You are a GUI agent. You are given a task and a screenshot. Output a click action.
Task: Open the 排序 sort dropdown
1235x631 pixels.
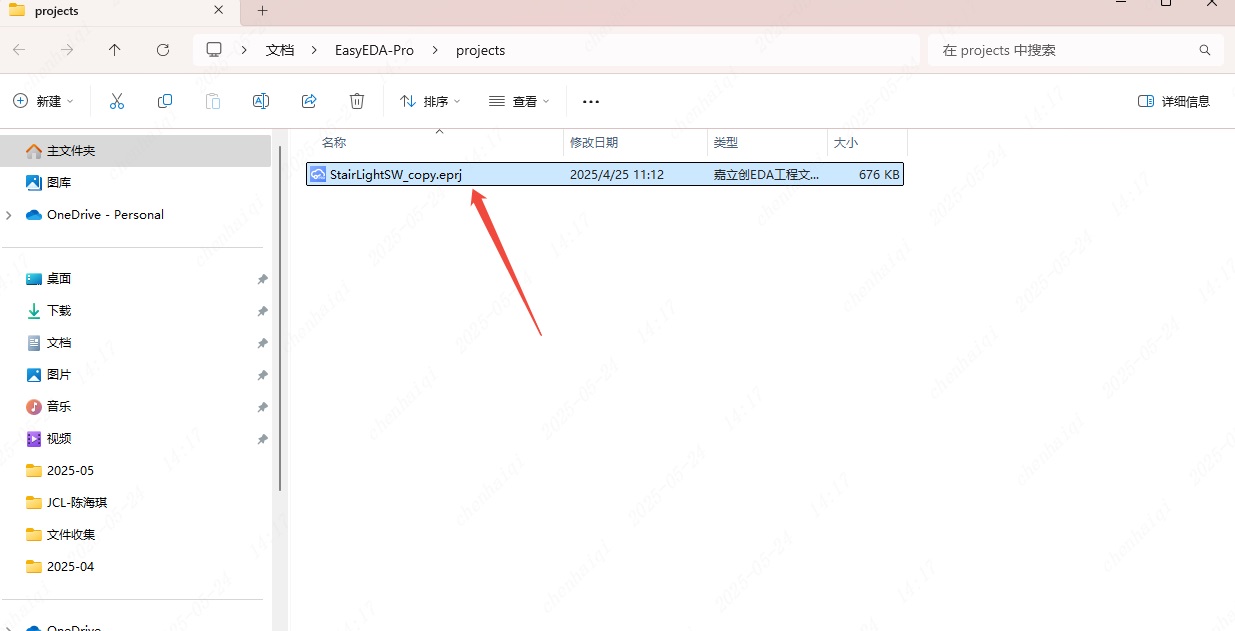tap(430, 101)
